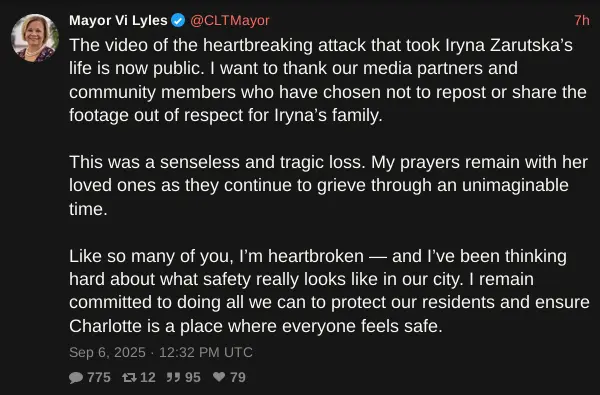Click the 7h relative timestamp
The height and width of the screenshot is (395, 600).
[x=582, y=20]
